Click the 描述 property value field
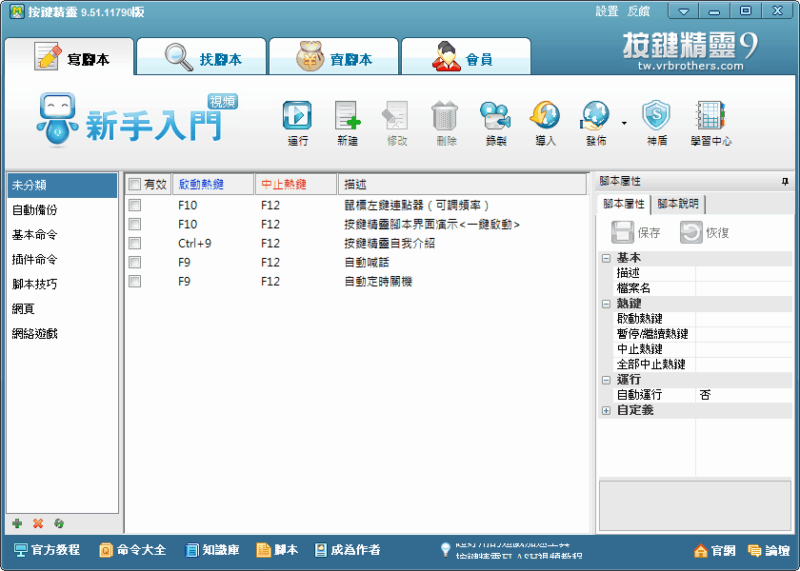The height and width of the screenshot is (571, 800). point(743,274)
